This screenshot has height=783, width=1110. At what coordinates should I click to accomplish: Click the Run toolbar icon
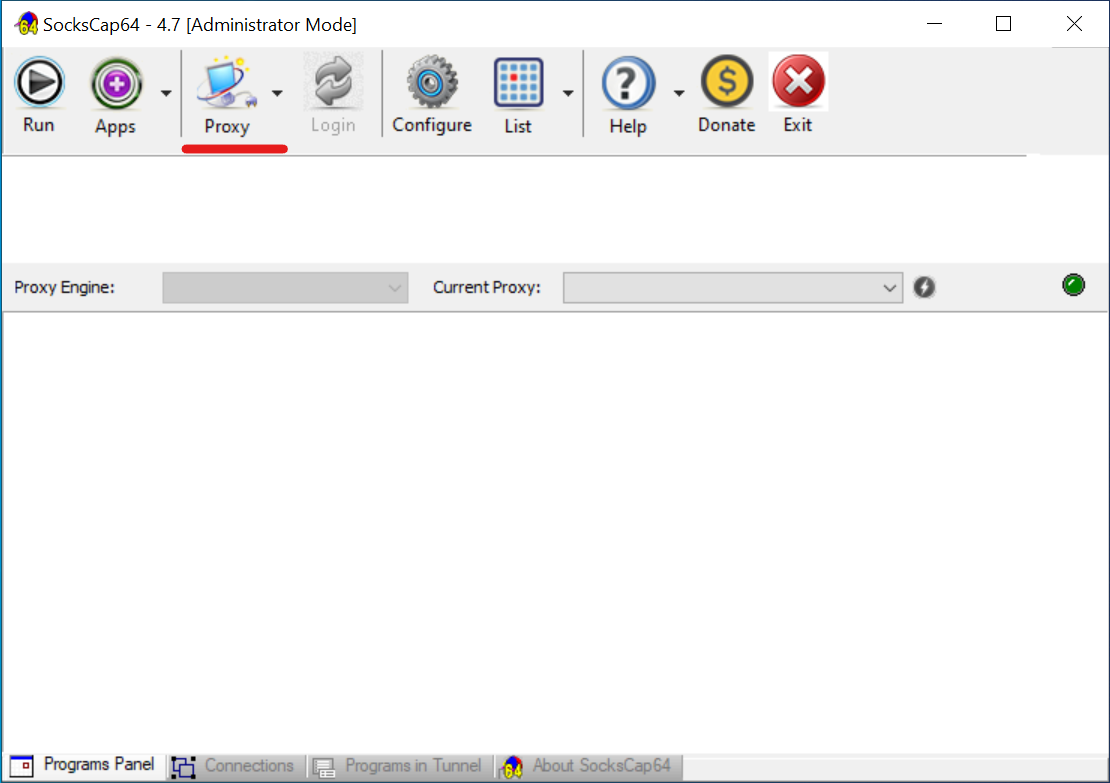(39, 84)
